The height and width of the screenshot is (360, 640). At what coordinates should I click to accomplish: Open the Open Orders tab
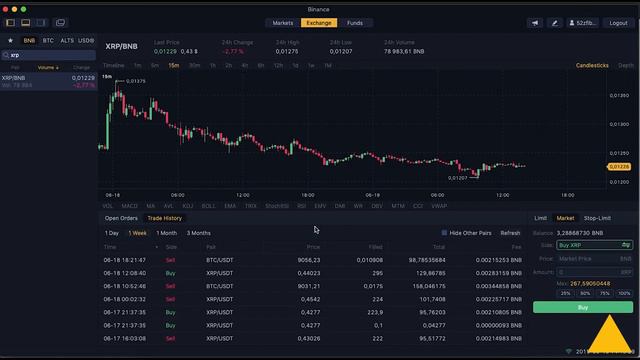point(121,218)
